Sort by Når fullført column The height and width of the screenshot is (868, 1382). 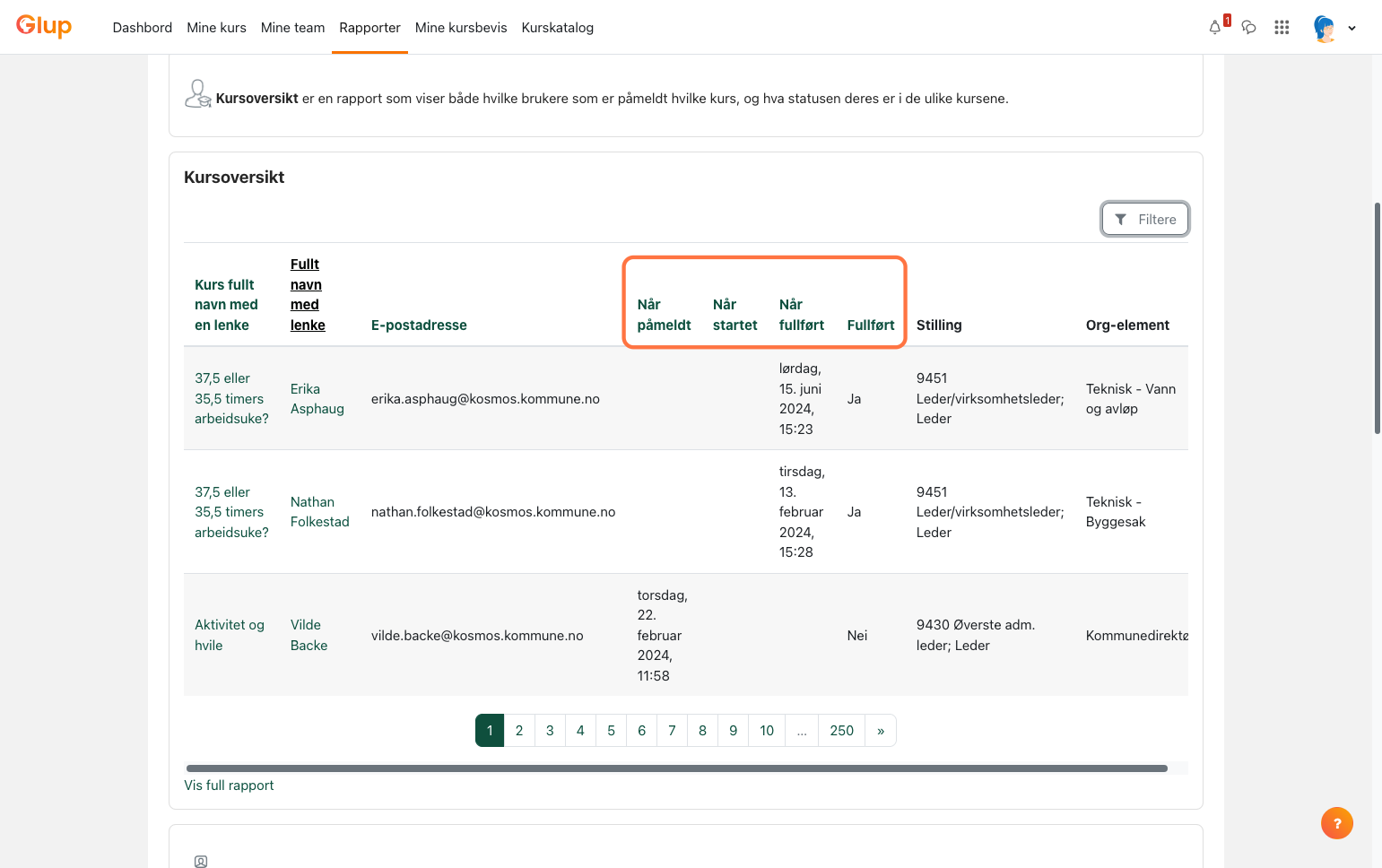click(801, 315)
